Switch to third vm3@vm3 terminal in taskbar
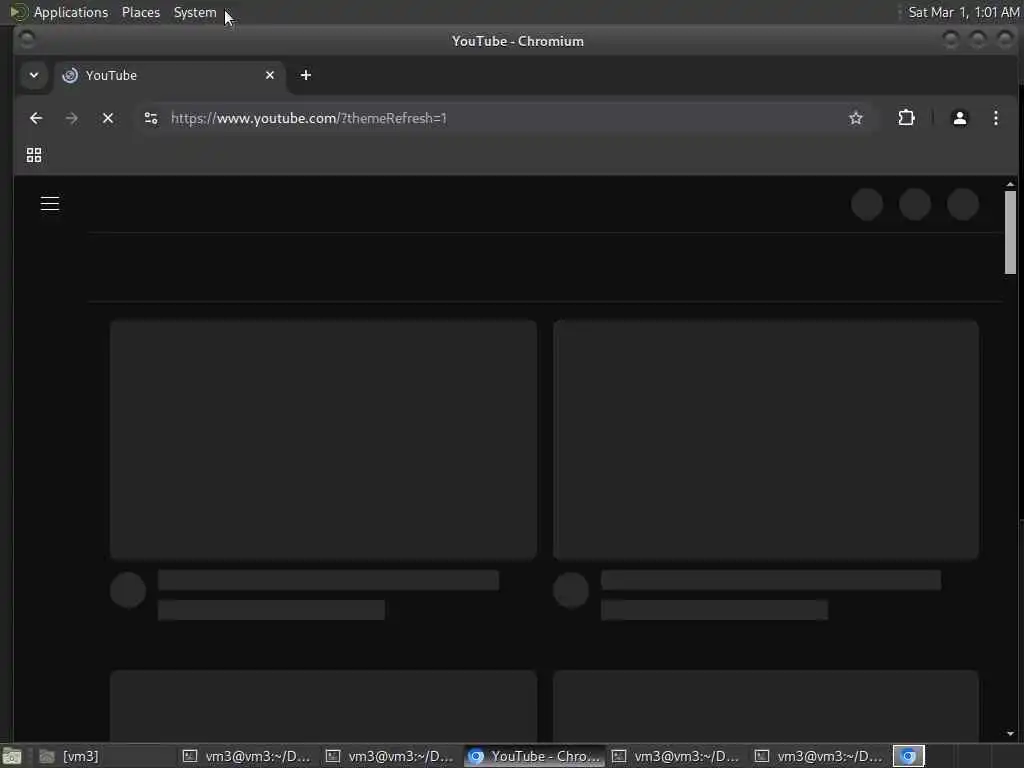 (x=677, y=756)
